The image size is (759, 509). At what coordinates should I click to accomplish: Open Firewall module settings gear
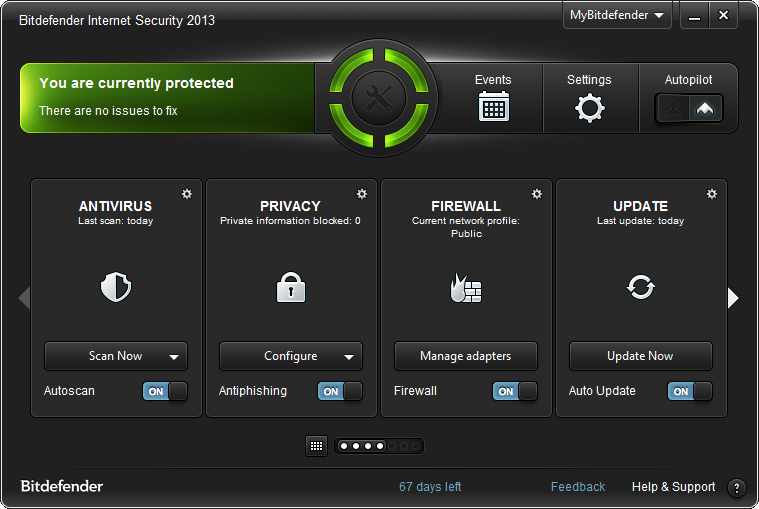point(537,194)
